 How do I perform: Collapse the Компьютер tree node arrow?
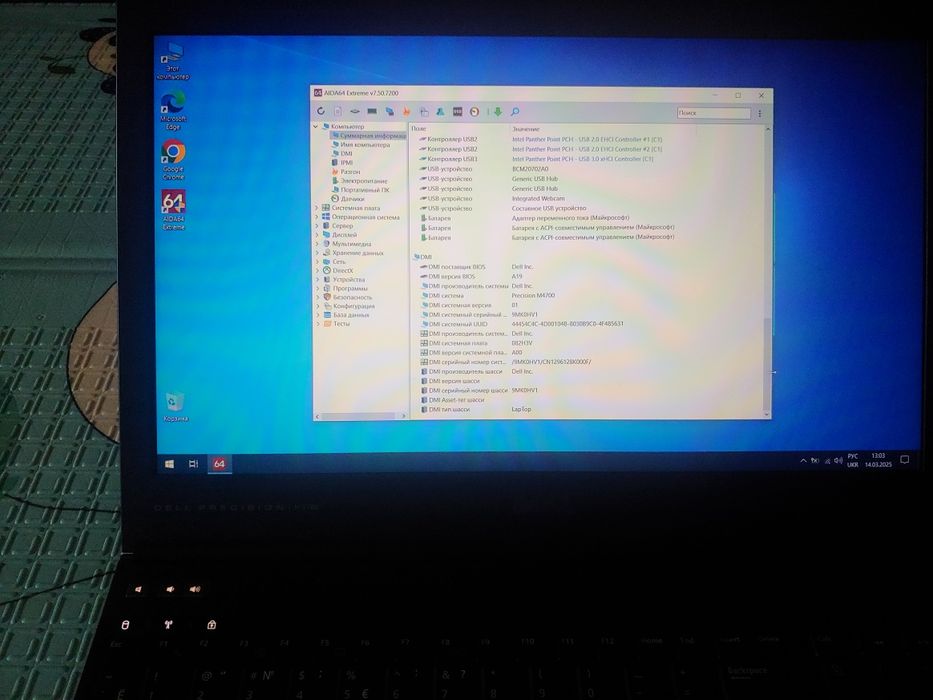tap(316, 127)
